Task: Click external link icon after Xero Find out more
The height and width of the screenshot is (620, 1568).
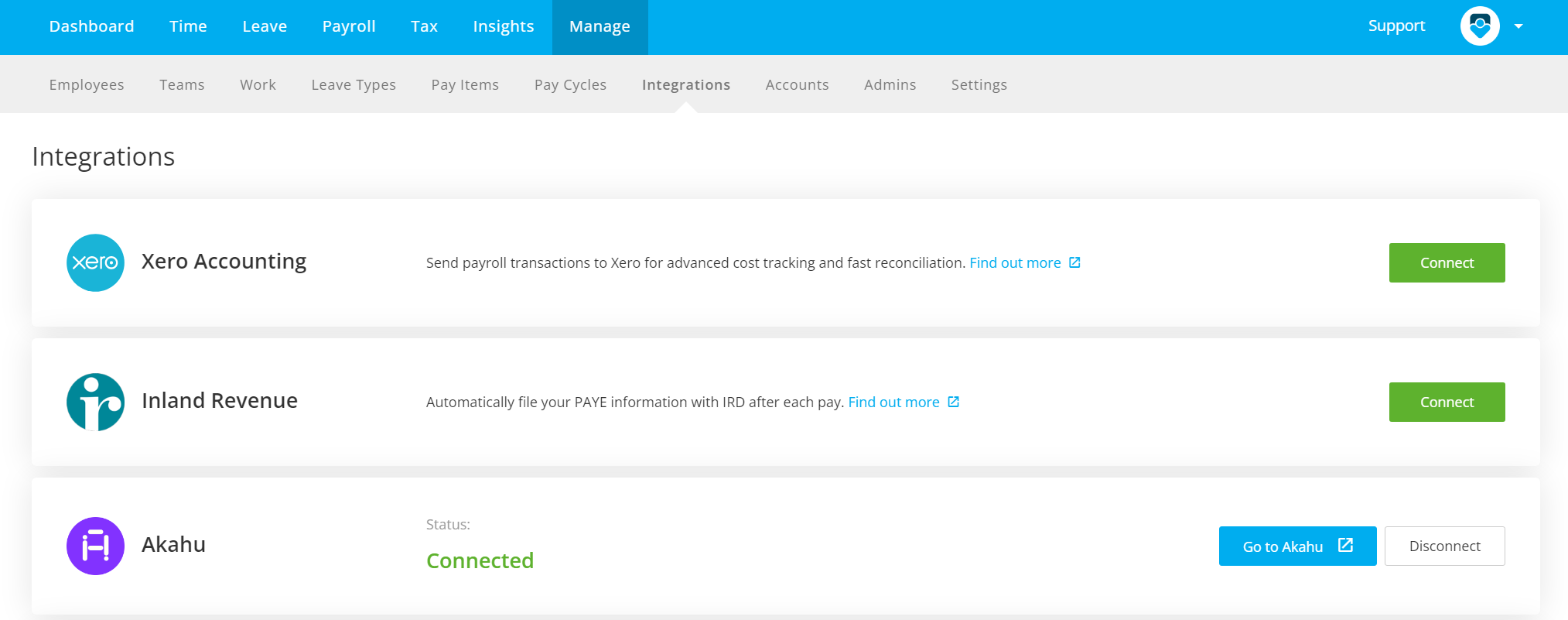Action: click(1074, 262)
